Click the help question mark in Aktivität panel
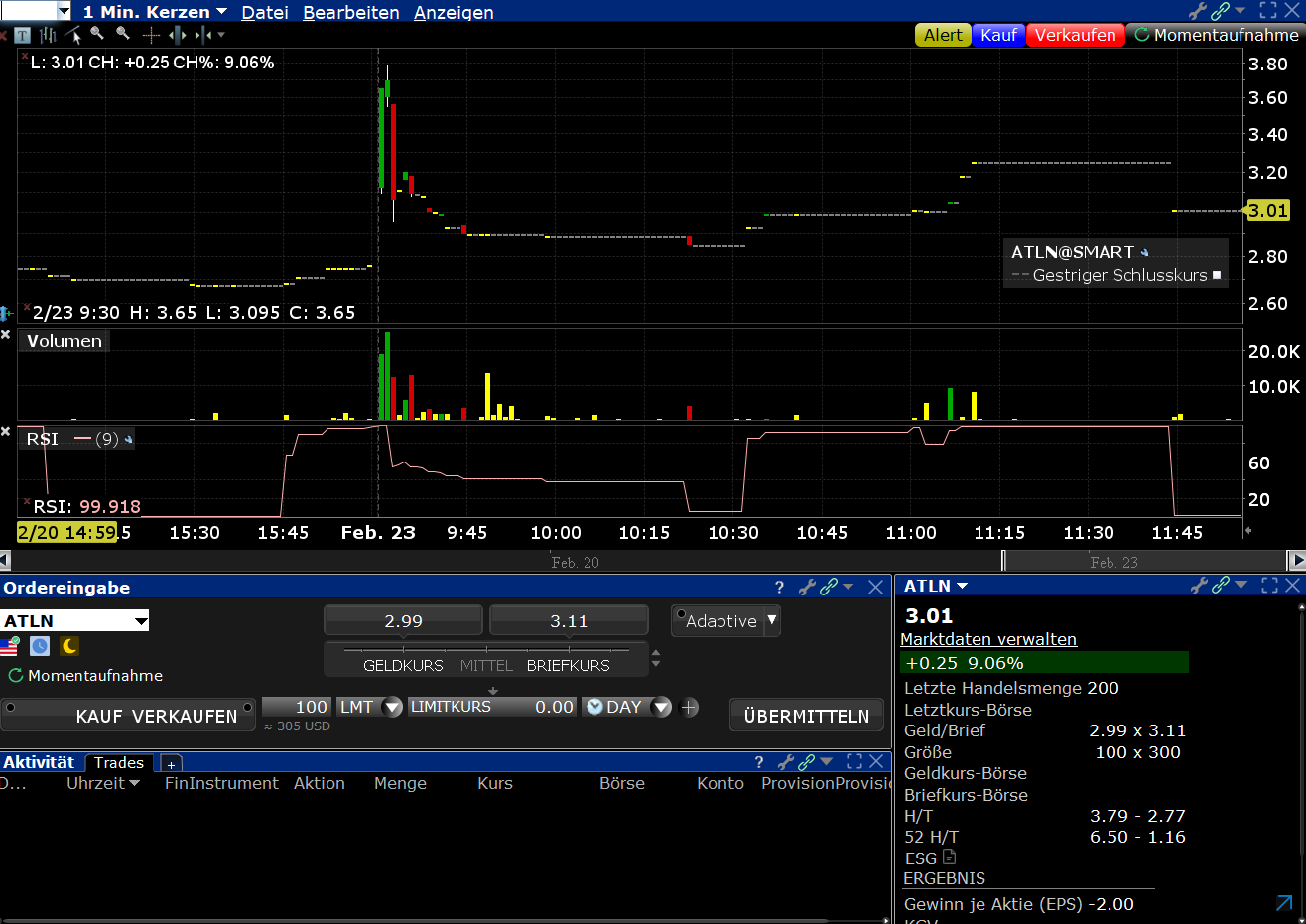The image size is (1306, 924). (x=759, y=762)
